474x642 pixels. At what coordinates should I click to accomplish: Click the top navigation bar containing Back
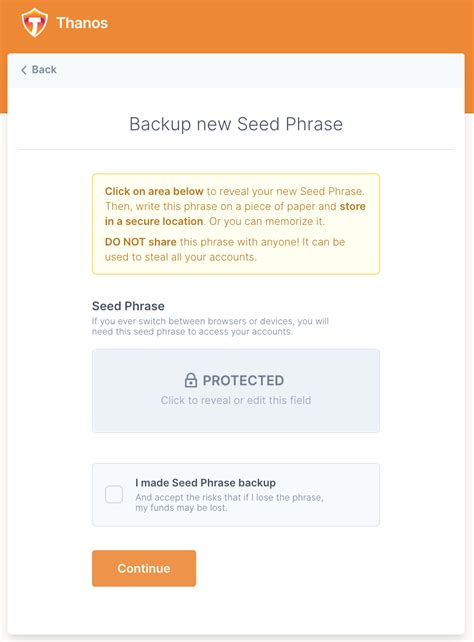pos(236,70)
